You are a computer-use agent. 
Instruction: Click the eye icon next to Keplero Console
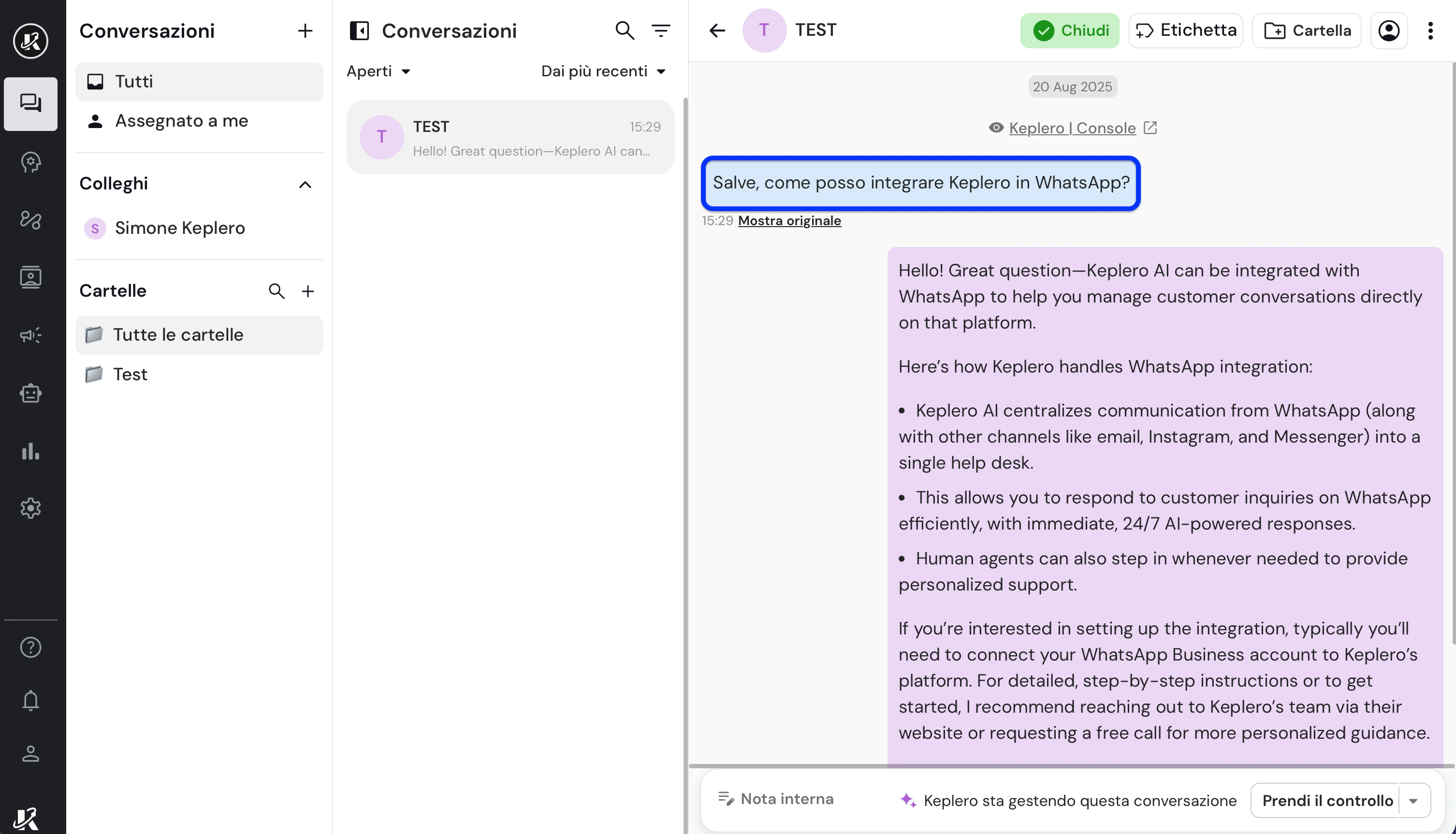pos(996,128)
